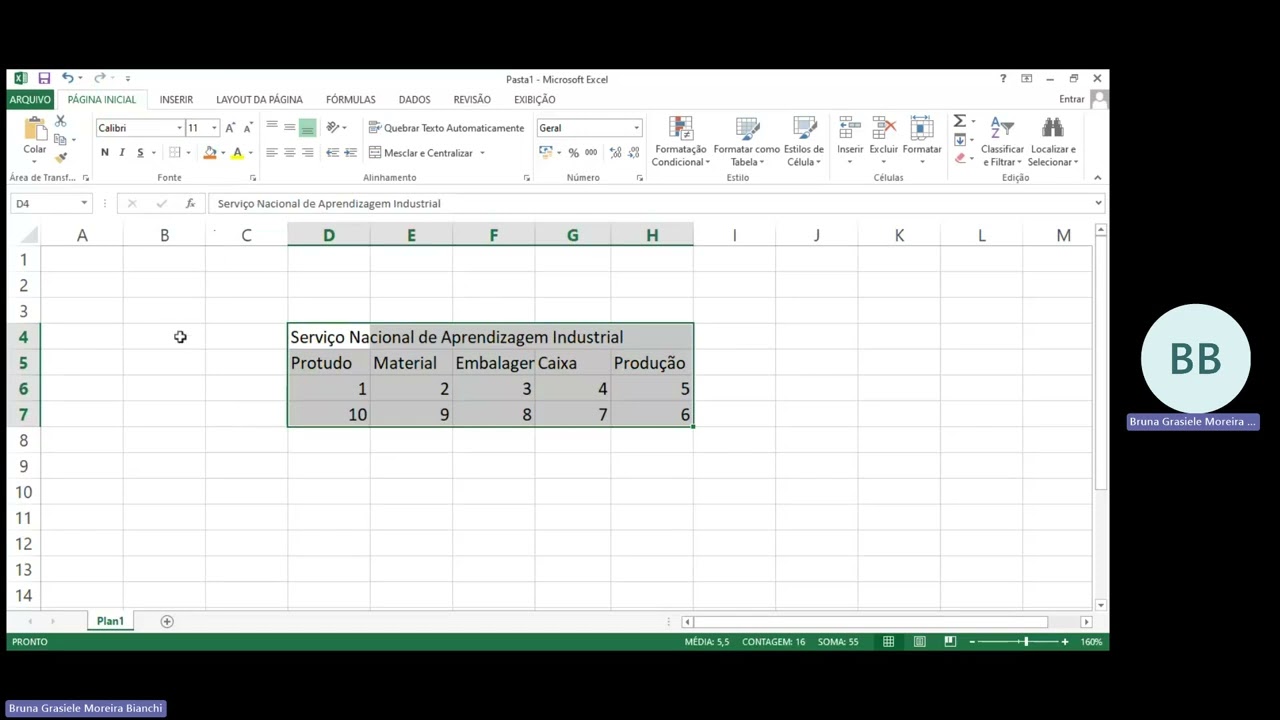The width and height of the screenshot is (1280, 720).
Task: Switch to the REVISÃO tab
Action: coord(472,99)
